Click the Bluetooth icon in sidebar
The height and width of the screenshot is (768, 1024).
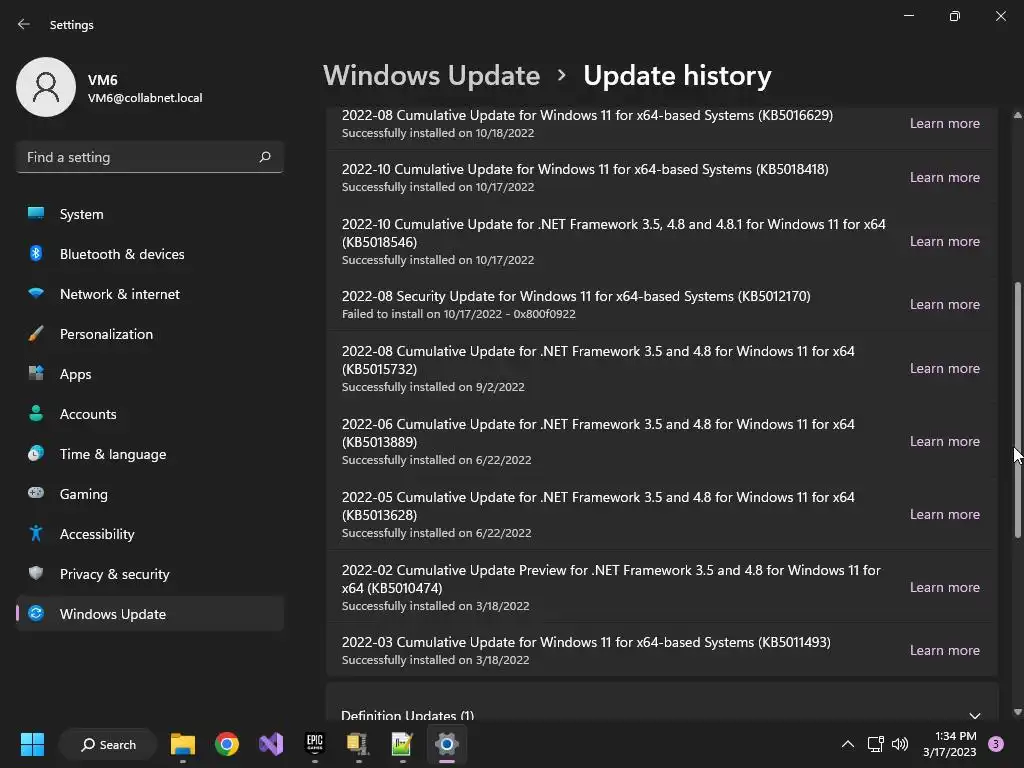coord(36,253)
